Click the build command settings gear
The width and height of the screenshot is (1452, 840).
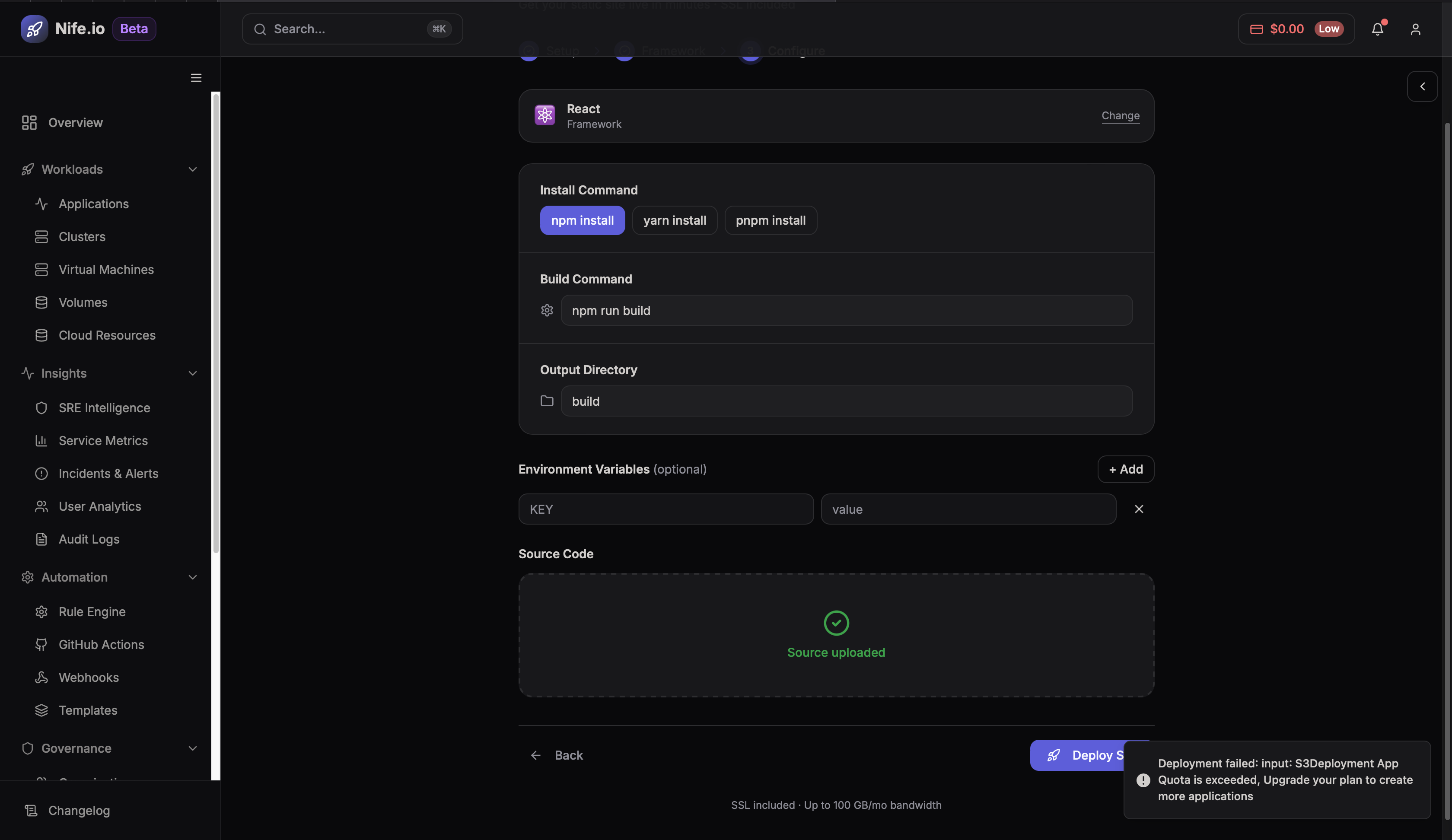coord(547,310)
